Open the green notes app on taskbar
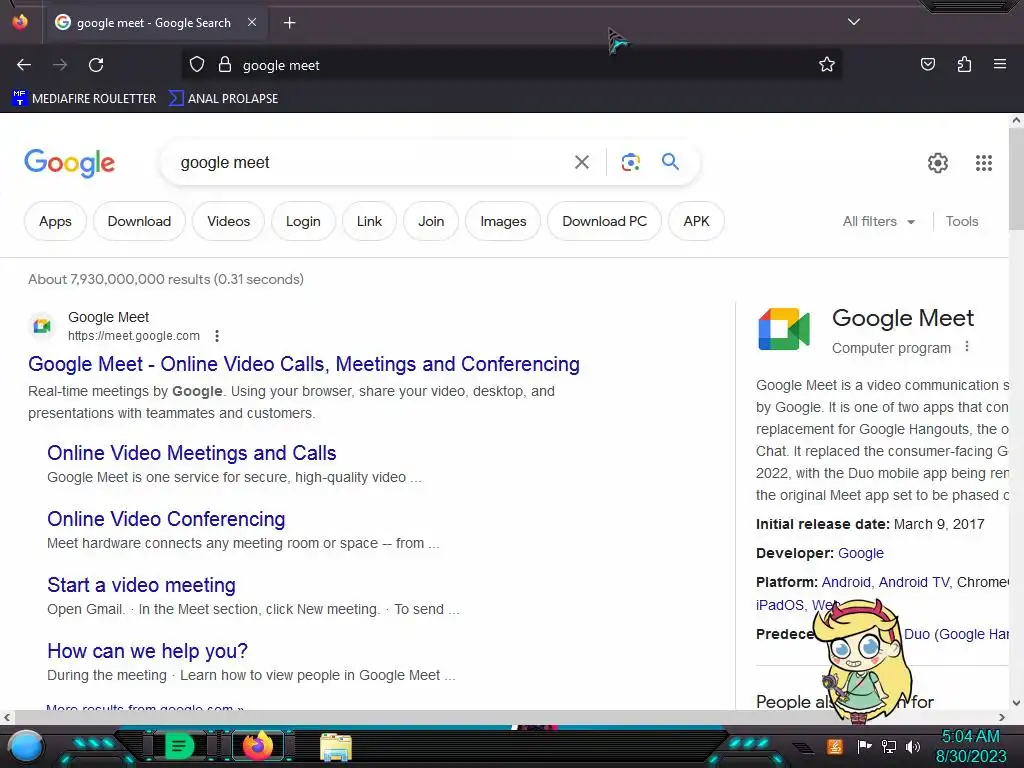 [x=178, y=746]
